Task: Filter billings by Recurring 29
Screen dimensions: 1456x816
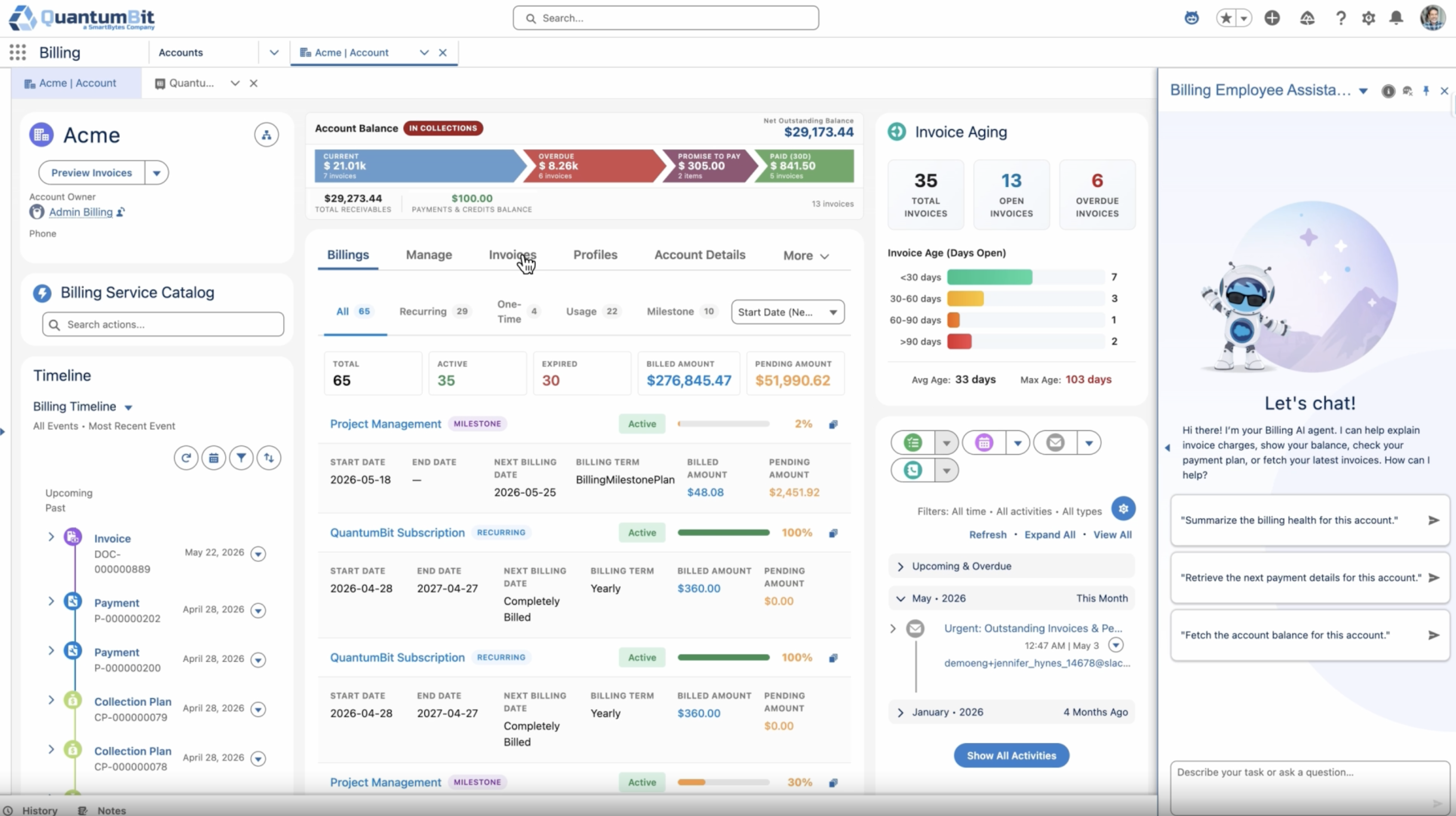Action: click(434, 311)
